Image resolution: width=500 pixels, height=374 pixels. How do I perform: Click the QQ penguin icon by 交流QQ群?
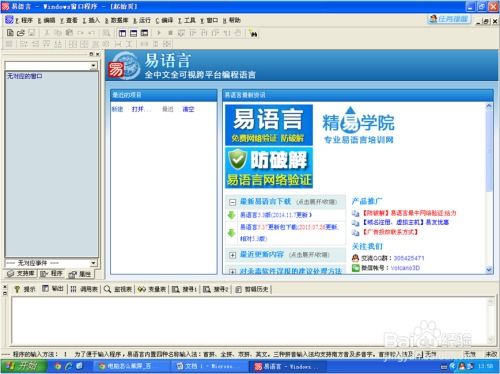click(x=356, y=258)
